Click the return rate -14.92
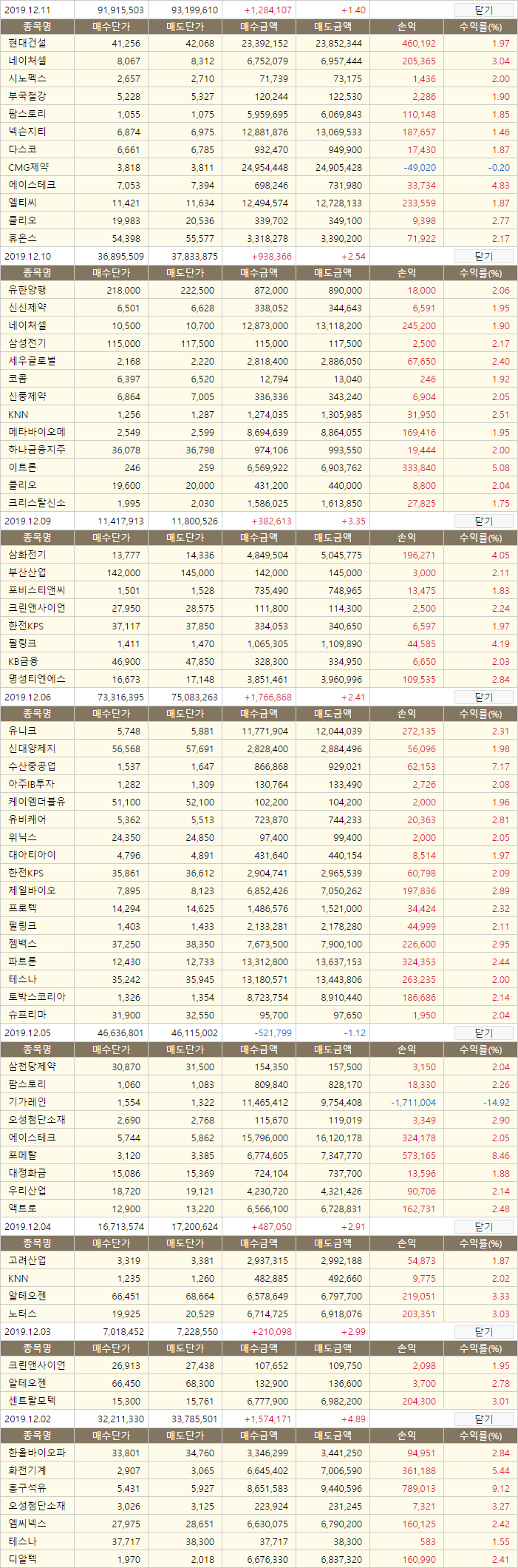Image resolution: width=518 pixels, height=1568 pixels. 497,1103
